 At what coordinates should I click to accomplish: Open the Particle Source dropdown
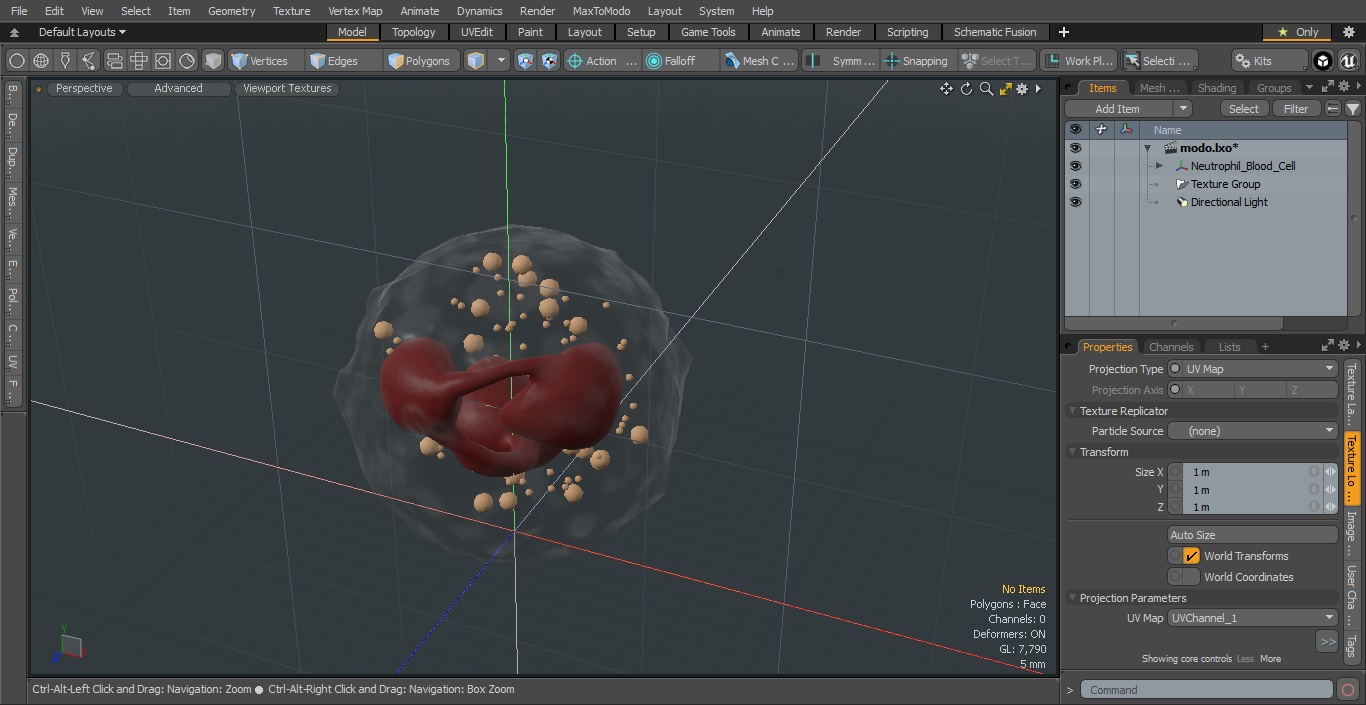[x=1253, y=431]
